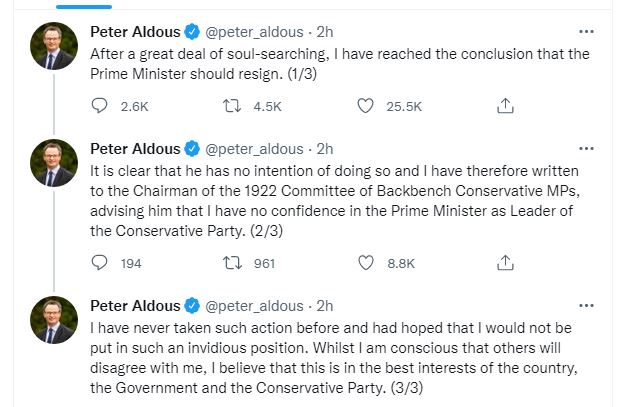
Task: Click Peter Aldous avatar on first tweet
Action: coord(53,46)
